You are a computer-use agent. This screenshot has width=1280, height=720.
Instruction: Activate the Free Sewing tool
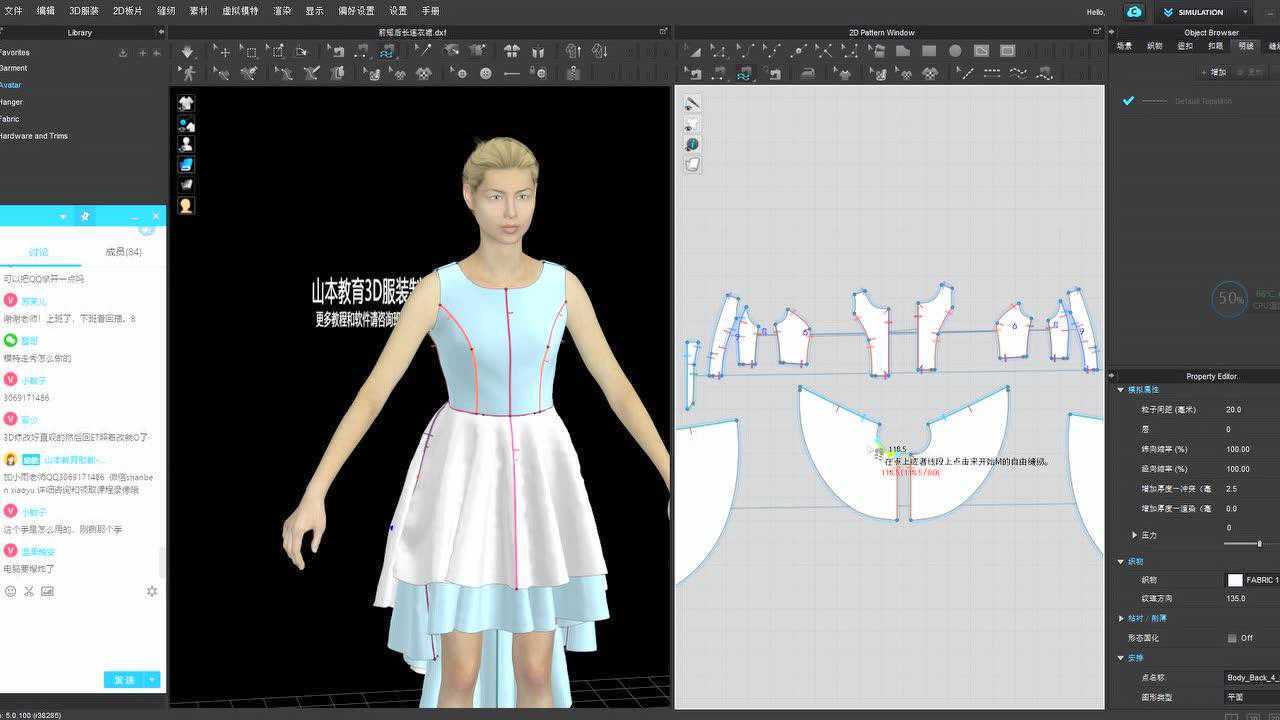718,72
